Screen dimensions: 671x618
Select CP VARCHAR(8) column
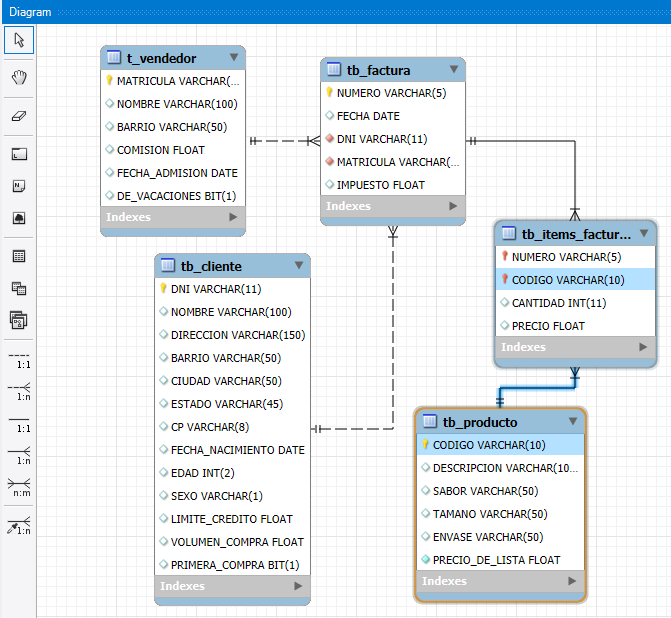pos(232,427)
